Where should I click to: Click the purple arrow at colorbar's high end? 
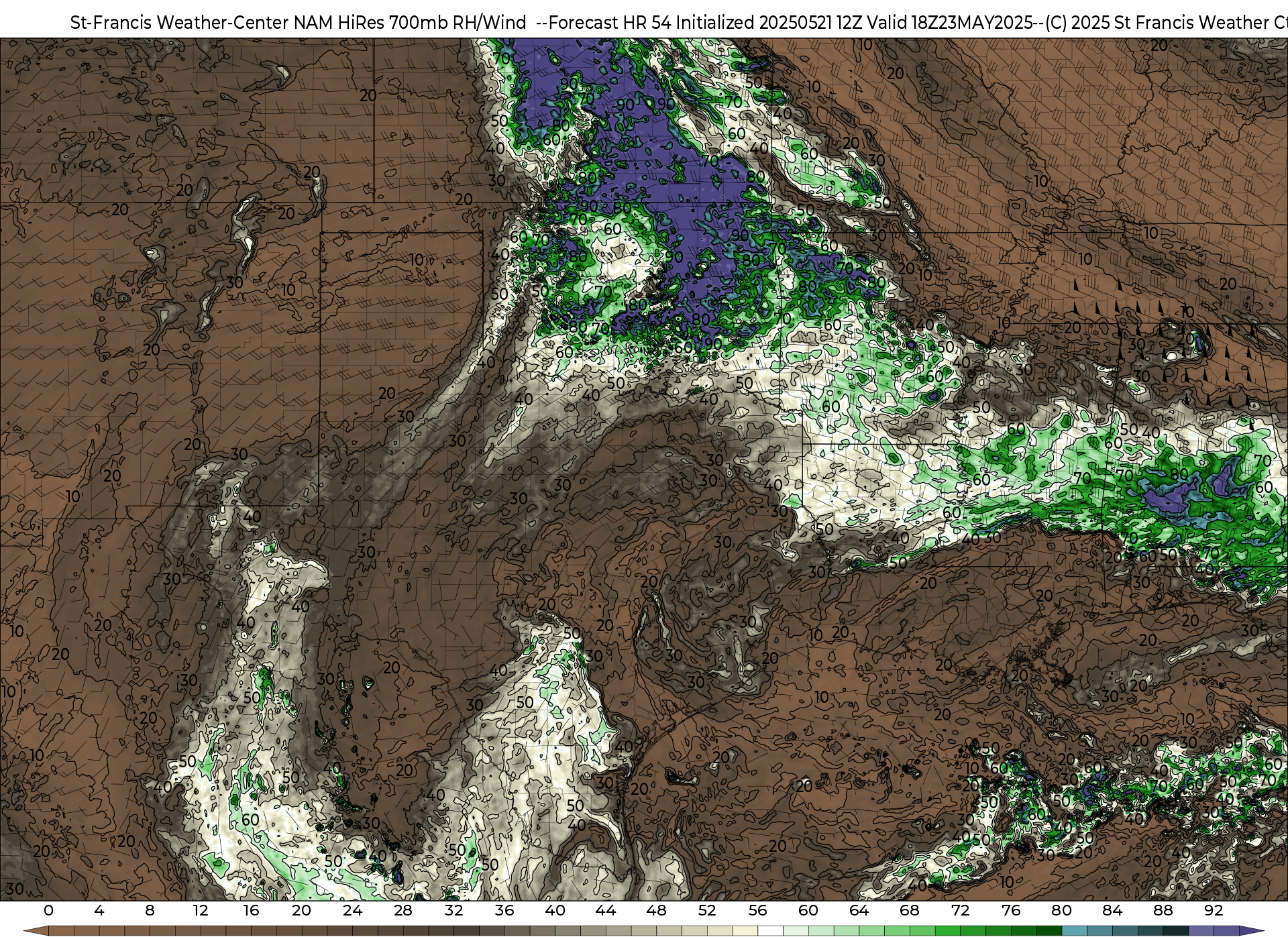(1250, 931)
